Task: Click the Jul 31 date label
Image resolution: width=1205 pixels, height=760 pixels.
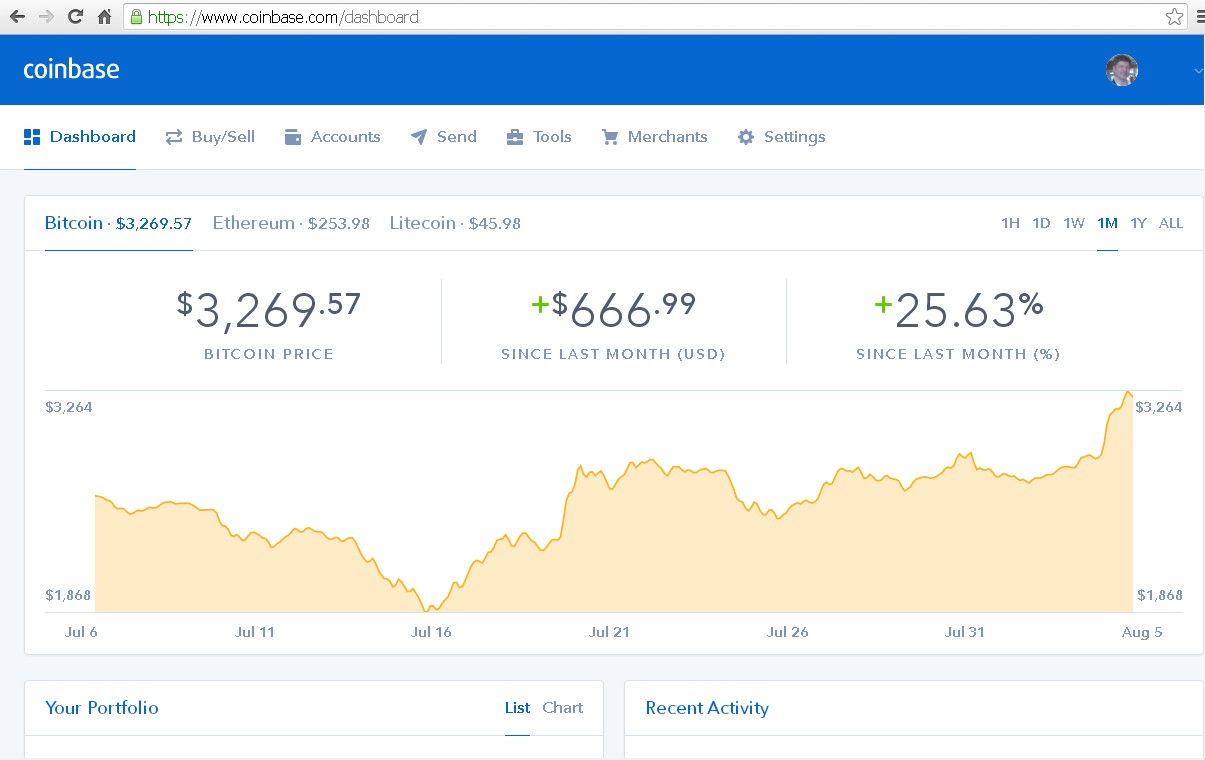Action: (965, 632)
